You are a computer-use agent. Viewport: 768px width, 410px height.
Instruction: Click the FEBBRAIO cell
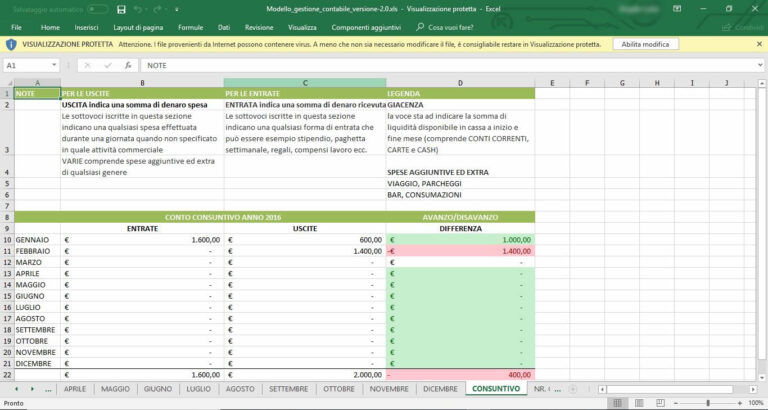[x=37, y=251]
